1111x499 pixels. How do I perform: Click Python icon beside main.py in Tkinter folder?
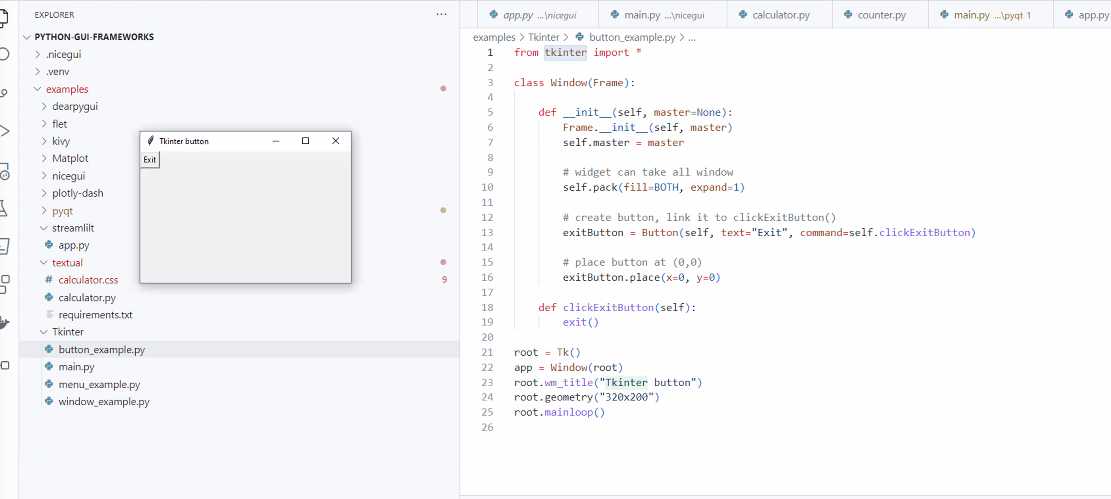49,366
